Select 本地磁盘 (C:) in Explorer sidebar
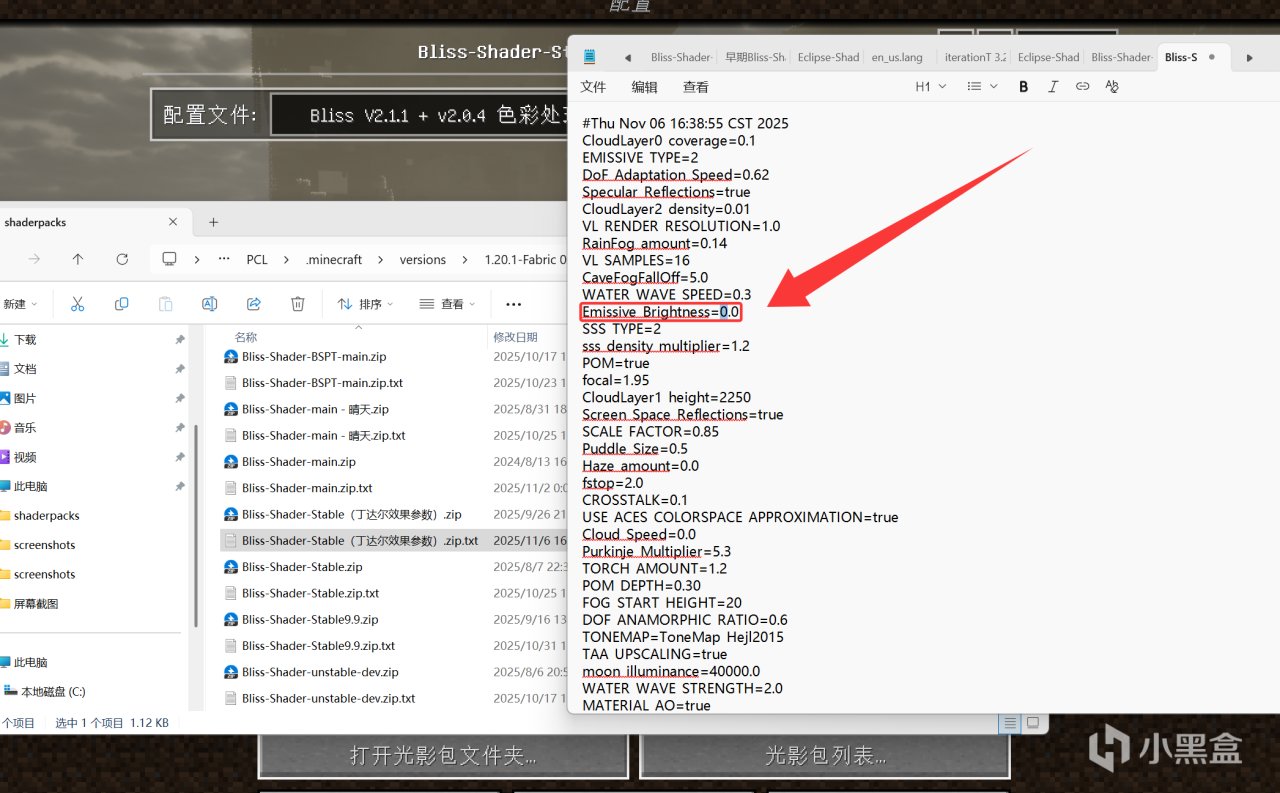 pyautogui.click(x=53, y=691)
